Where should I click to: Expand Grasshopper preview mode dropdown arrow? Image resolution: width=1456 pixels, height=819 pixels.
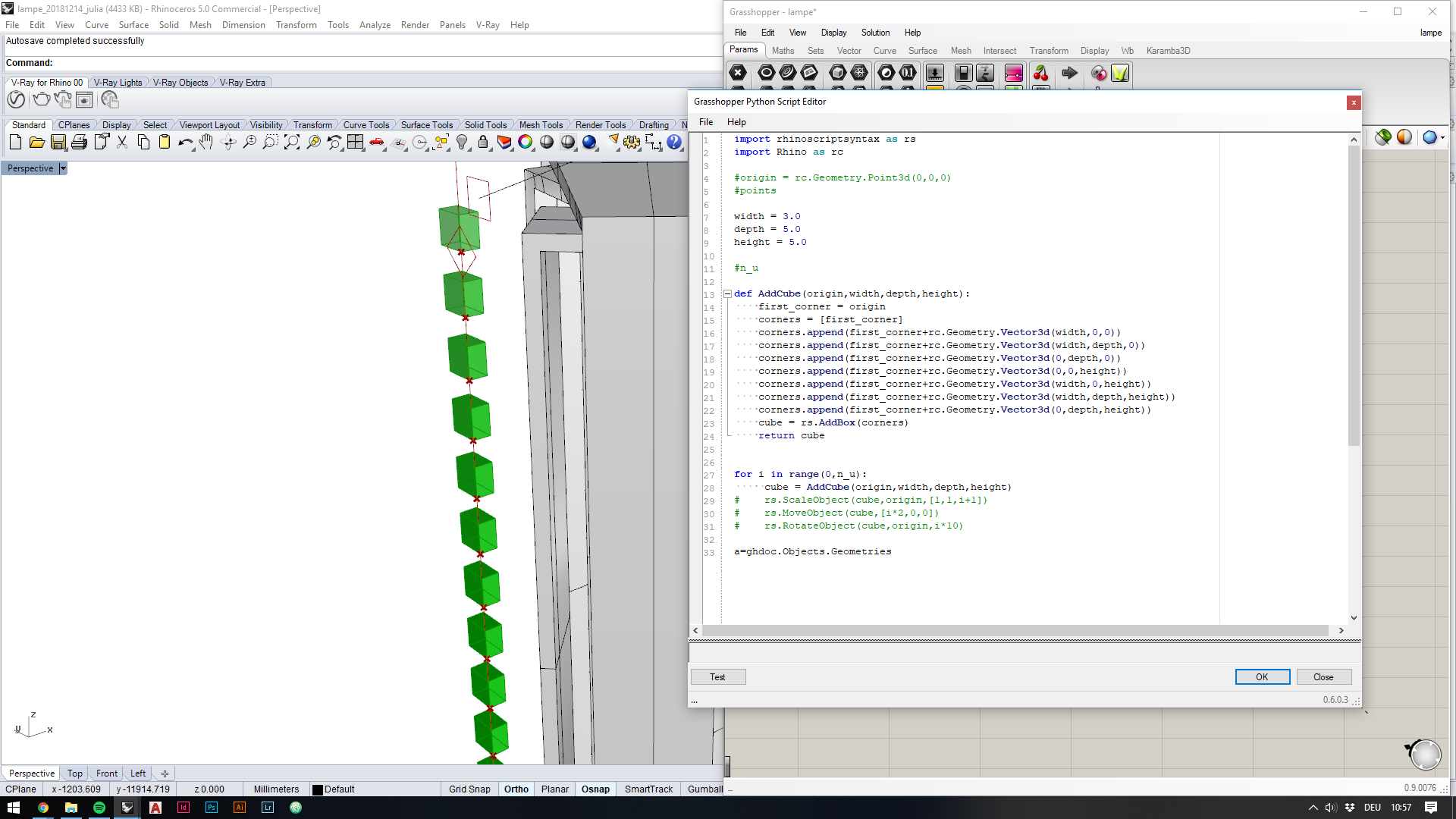click(x=1442, y=137)
